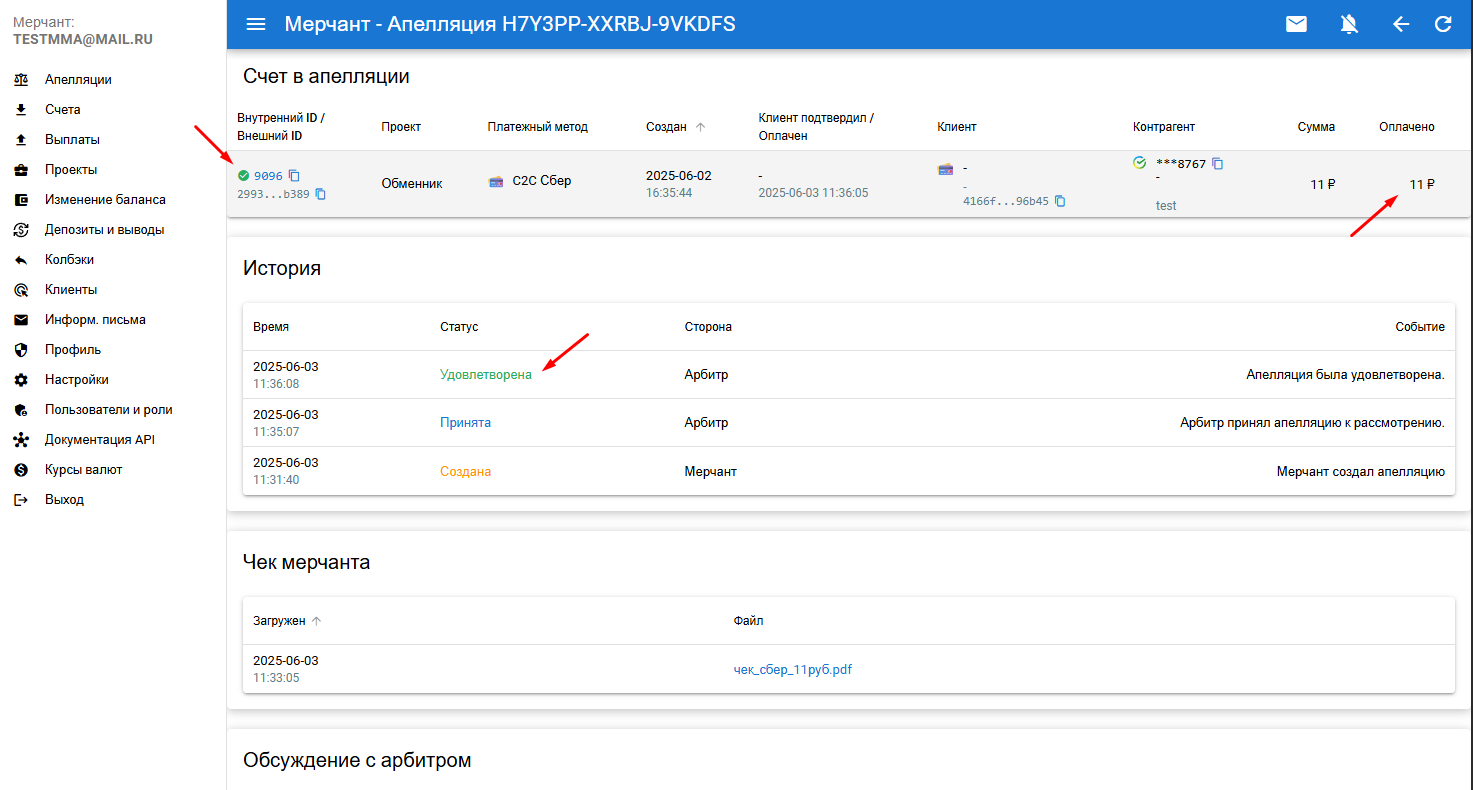Copy the counterparty card ***8767
This screenshot has width=1473, height=790.
click(1218, 164)
